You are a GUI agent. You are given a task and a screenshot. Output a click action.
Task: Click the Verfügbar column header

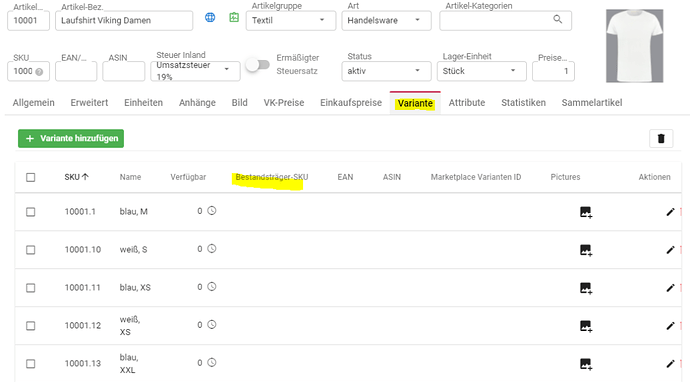pos(188,177)
